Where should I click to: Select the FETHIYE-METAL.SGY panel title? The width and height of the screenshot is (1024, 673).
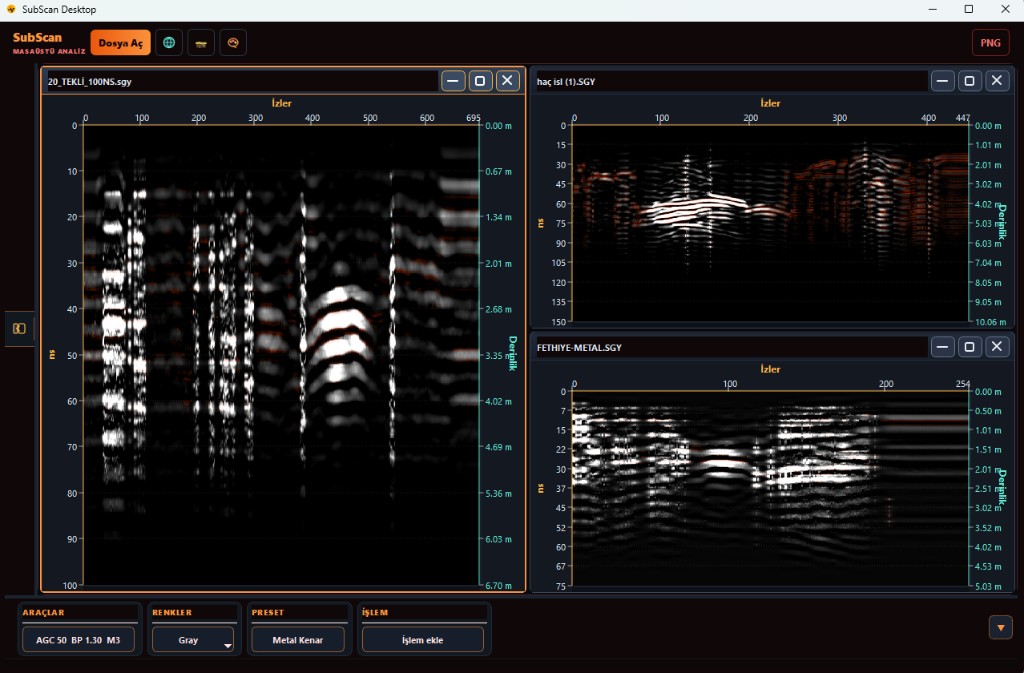point(579,347)
